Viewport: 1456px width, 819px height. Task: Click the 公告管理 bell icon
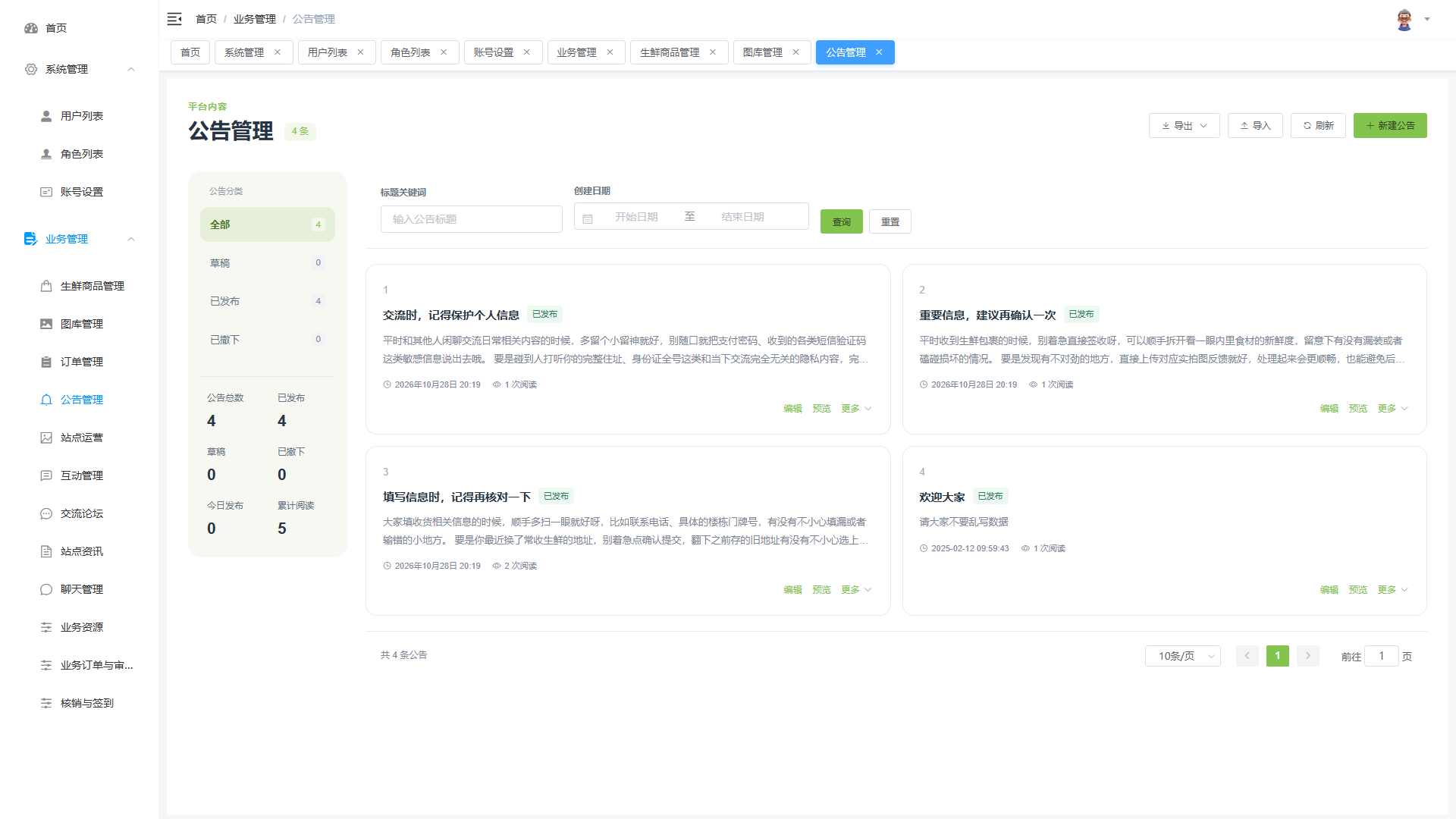click(x=46, y=400)
